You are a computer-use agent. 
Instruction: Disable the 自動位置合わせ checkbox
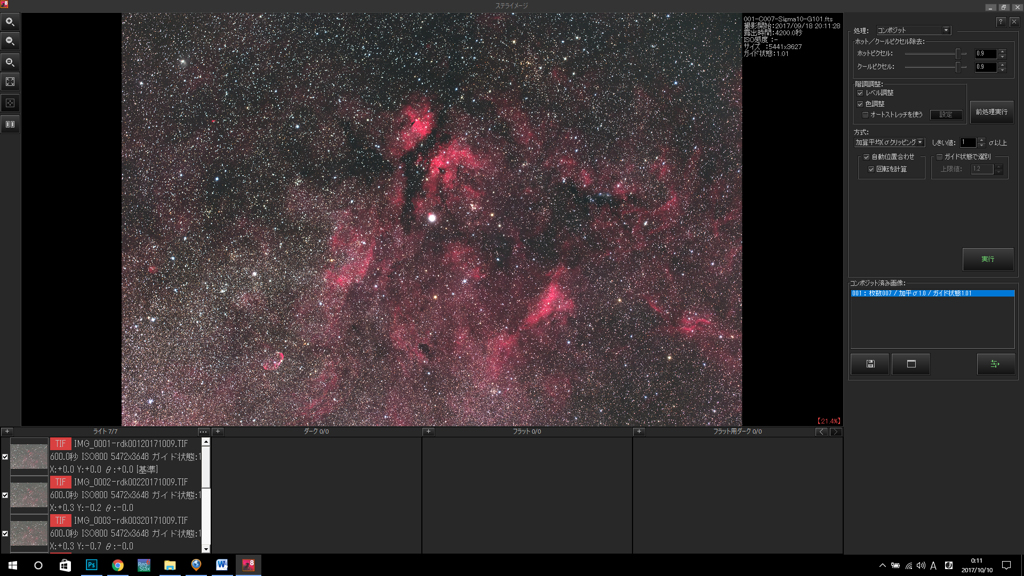(866, 157)
